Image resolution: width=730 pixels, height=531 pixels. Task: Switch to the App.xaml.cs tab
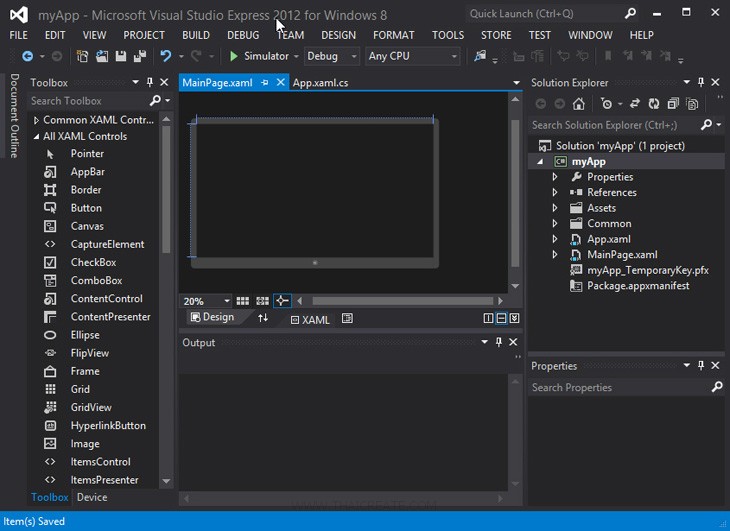pyautogui.click(x=320, y=83)
